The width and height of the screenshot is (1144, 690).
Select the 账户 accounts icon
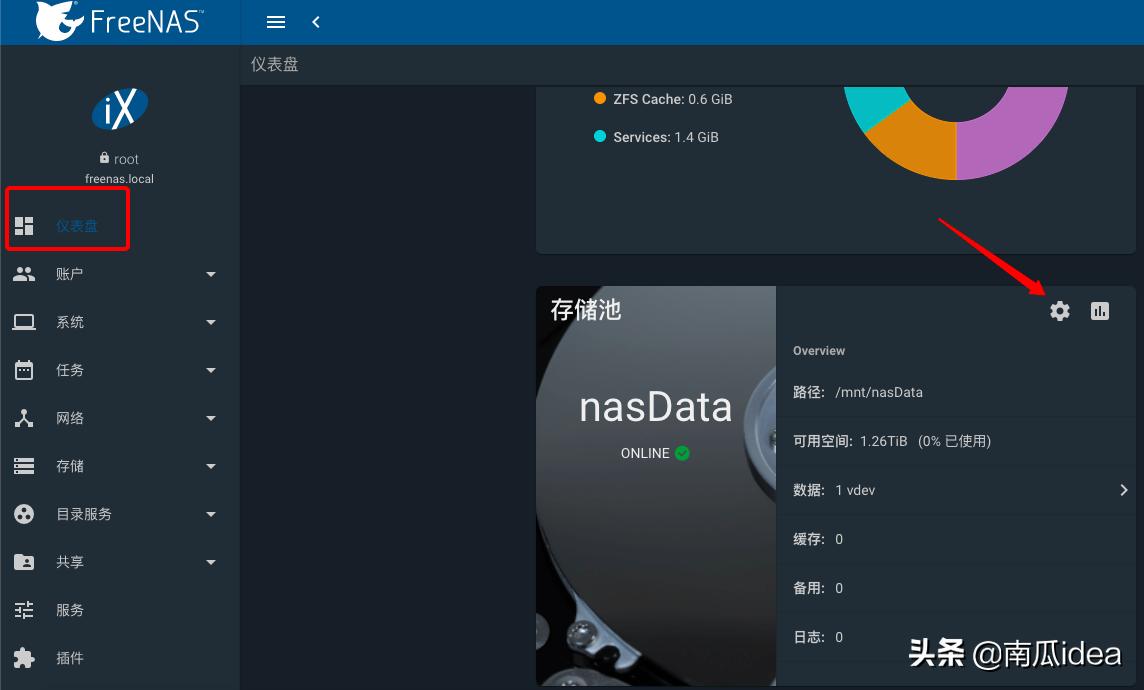[24, 273]
